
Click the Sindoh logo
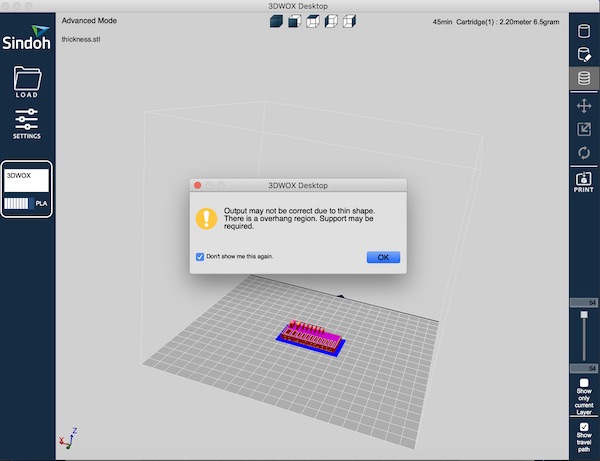pyautogui.click(x=26, y=37)
